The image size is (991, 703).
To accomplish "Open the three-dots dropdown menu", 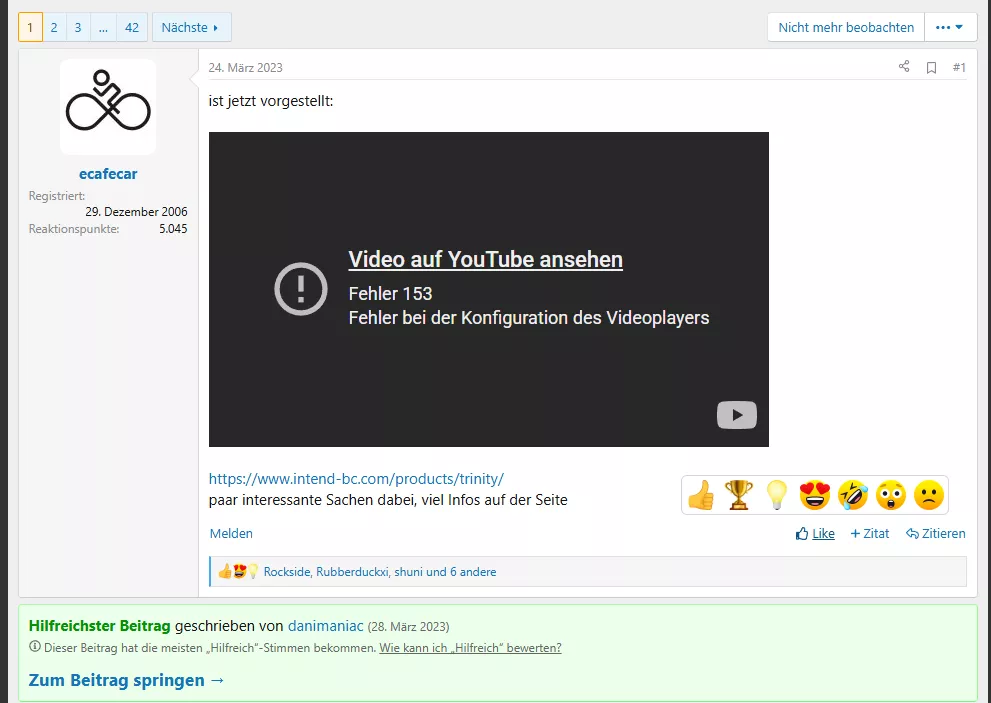I will coord(950,27).
